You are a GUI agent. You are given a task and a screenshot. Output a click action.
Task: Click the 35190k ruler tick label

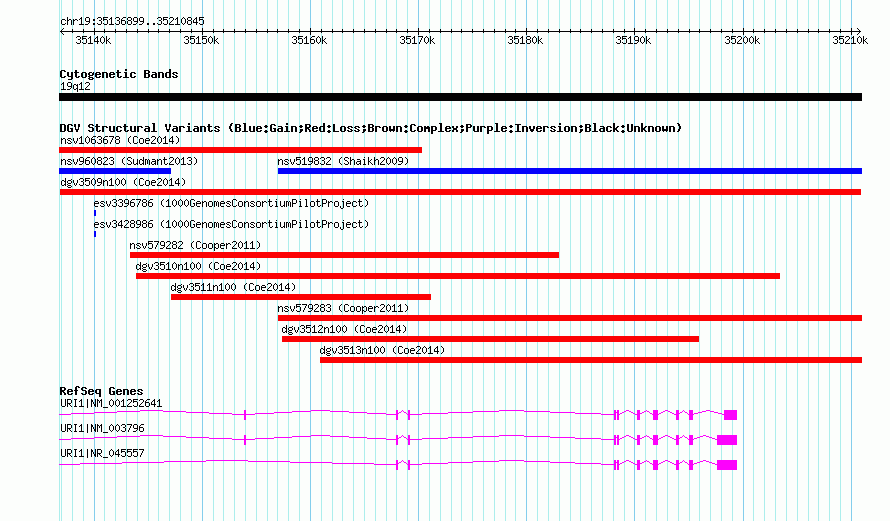pyautogui.click(x=633, y=40)
